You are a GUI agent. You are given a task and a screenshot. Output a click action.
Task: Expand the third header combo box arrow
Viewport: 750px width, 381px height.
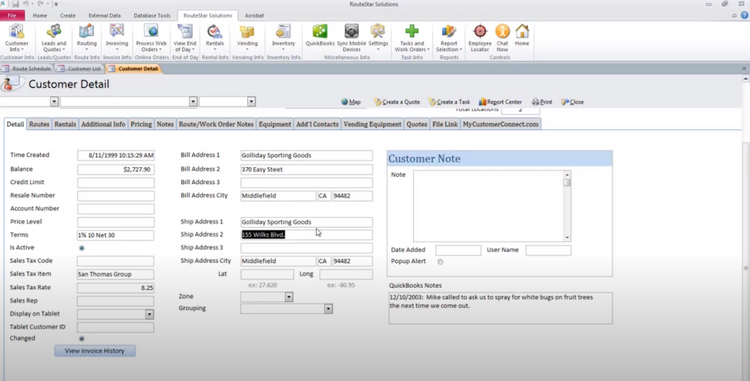[251, 101]
